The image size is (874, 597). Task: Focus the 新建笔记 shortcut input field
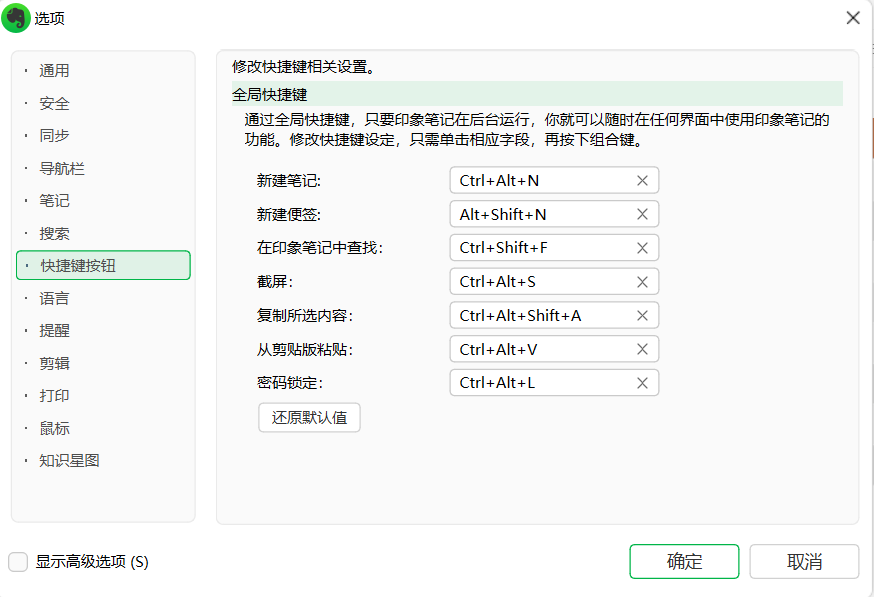click(540, 181)
